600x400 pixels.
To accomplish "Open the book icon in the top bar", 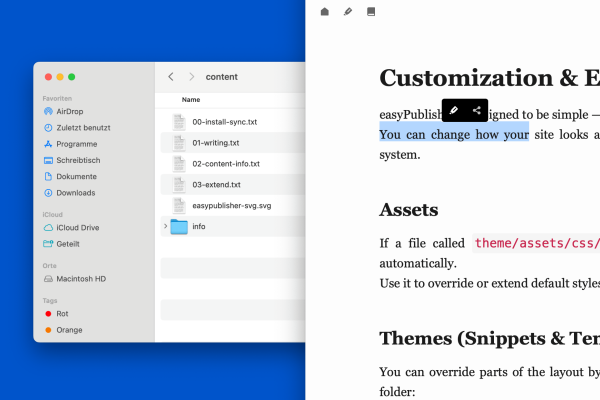I will 372,12.
